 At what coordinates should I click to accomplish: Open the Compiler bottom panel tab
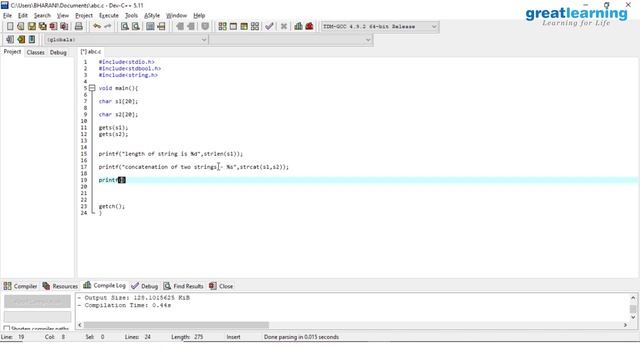coord(20,286)
